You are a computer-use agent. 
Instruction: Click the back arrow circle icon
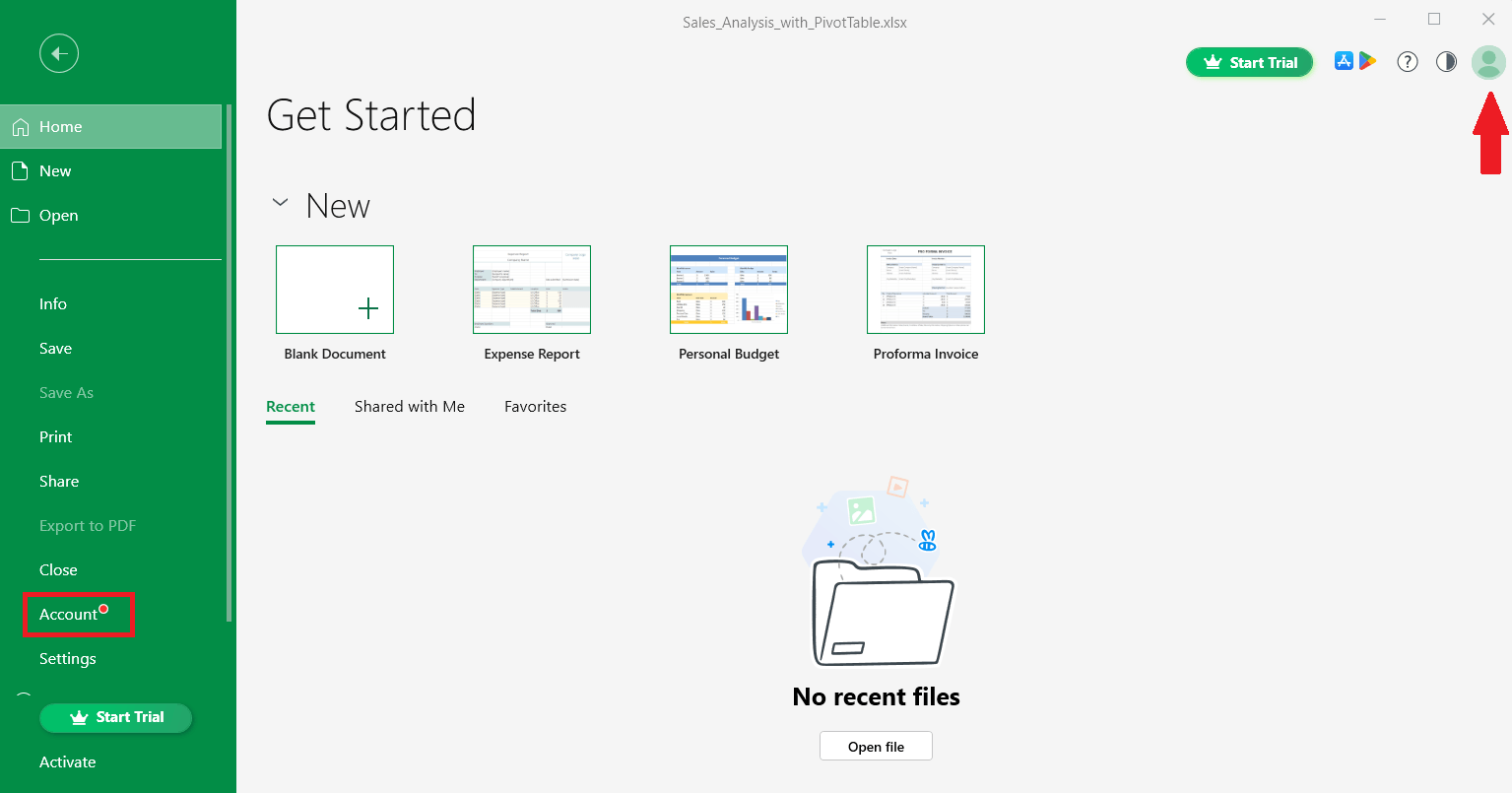coord(59,53)
